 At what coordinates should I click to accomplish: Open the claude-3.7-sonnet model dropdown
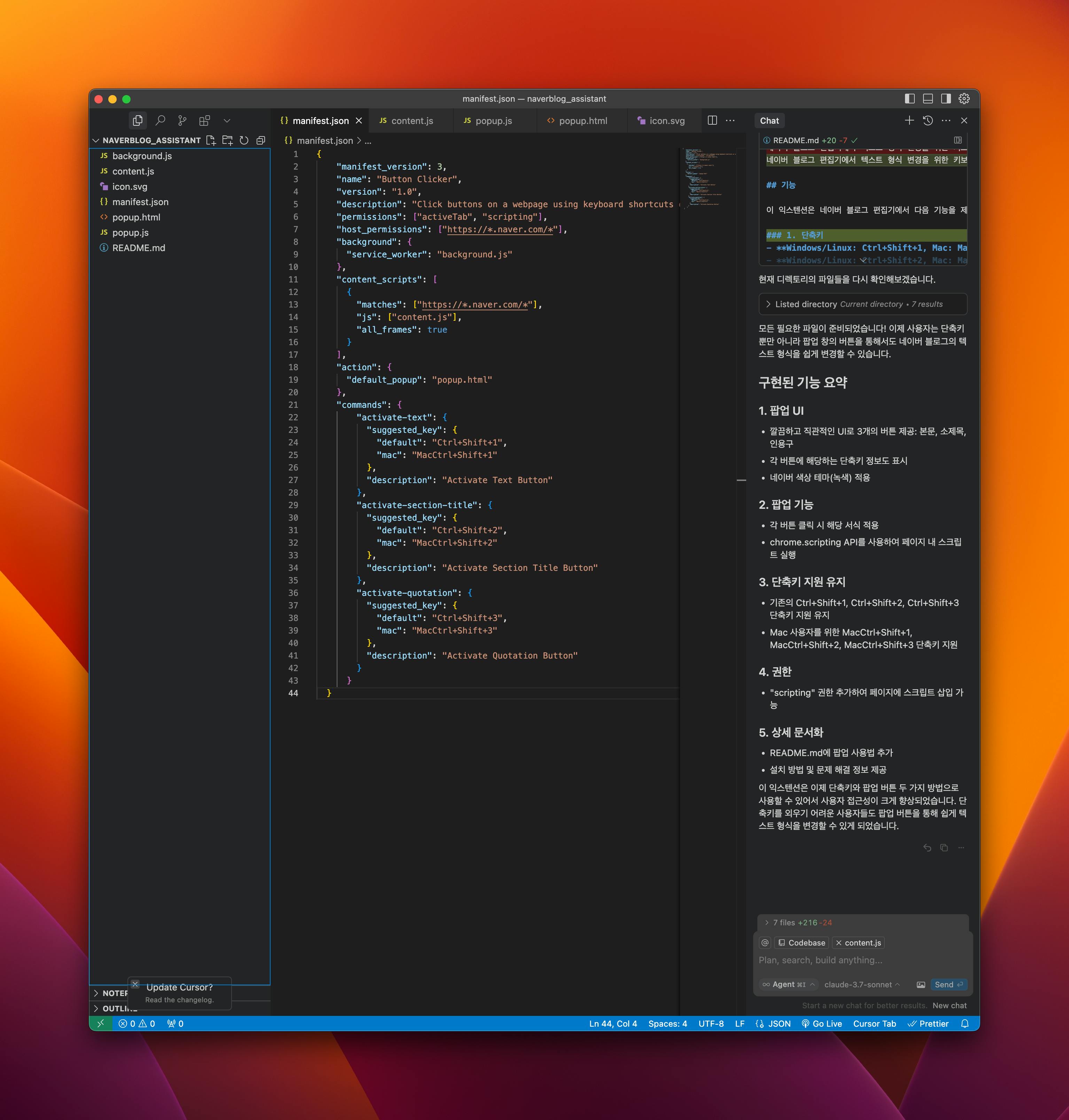point(861,984)
